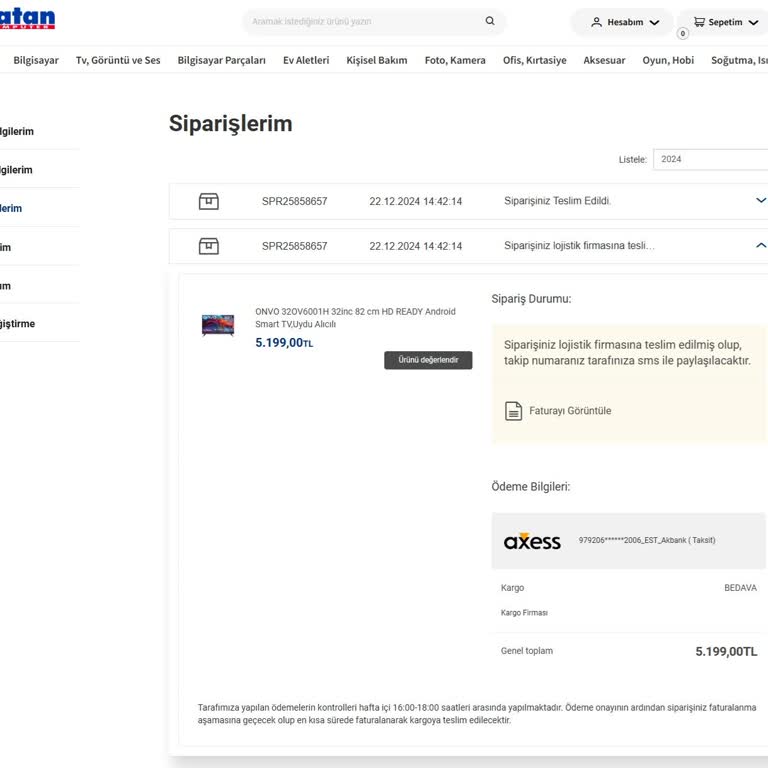Click the search magnifier icon

click(490, 21)
